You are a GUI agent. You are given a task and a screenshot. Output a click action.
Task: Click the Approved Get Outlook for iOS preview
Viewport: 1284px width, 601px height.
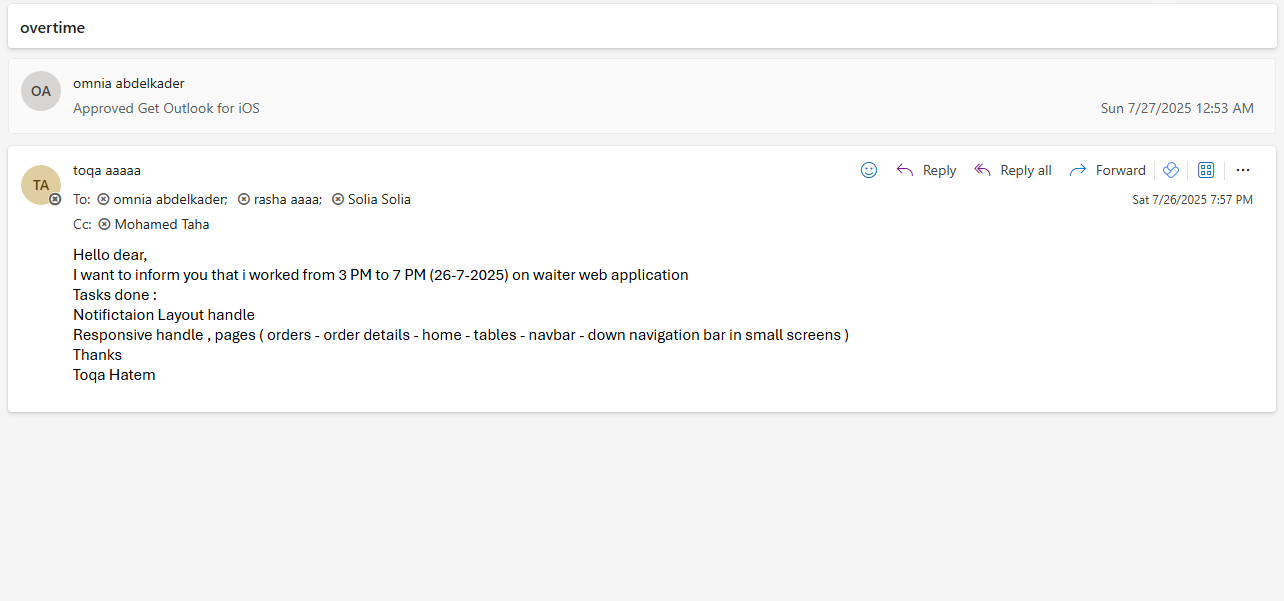coord(166,108)
